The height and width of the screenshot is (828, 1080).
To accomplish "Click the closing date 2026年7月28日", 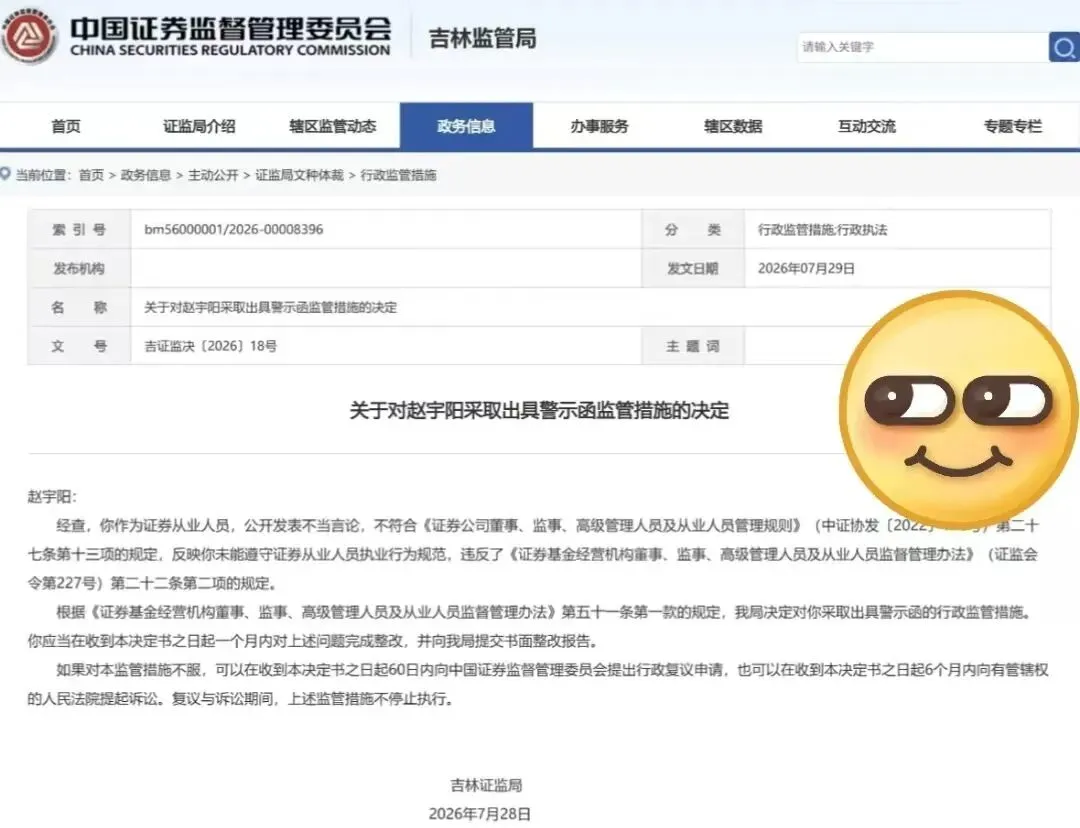I will click(x=479, y=814).
